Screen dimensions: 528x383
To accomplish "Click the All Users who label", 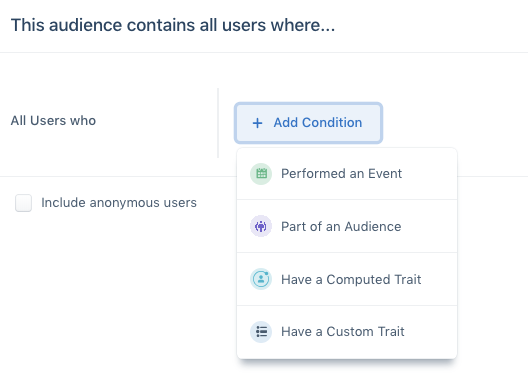I will point(53,121).
